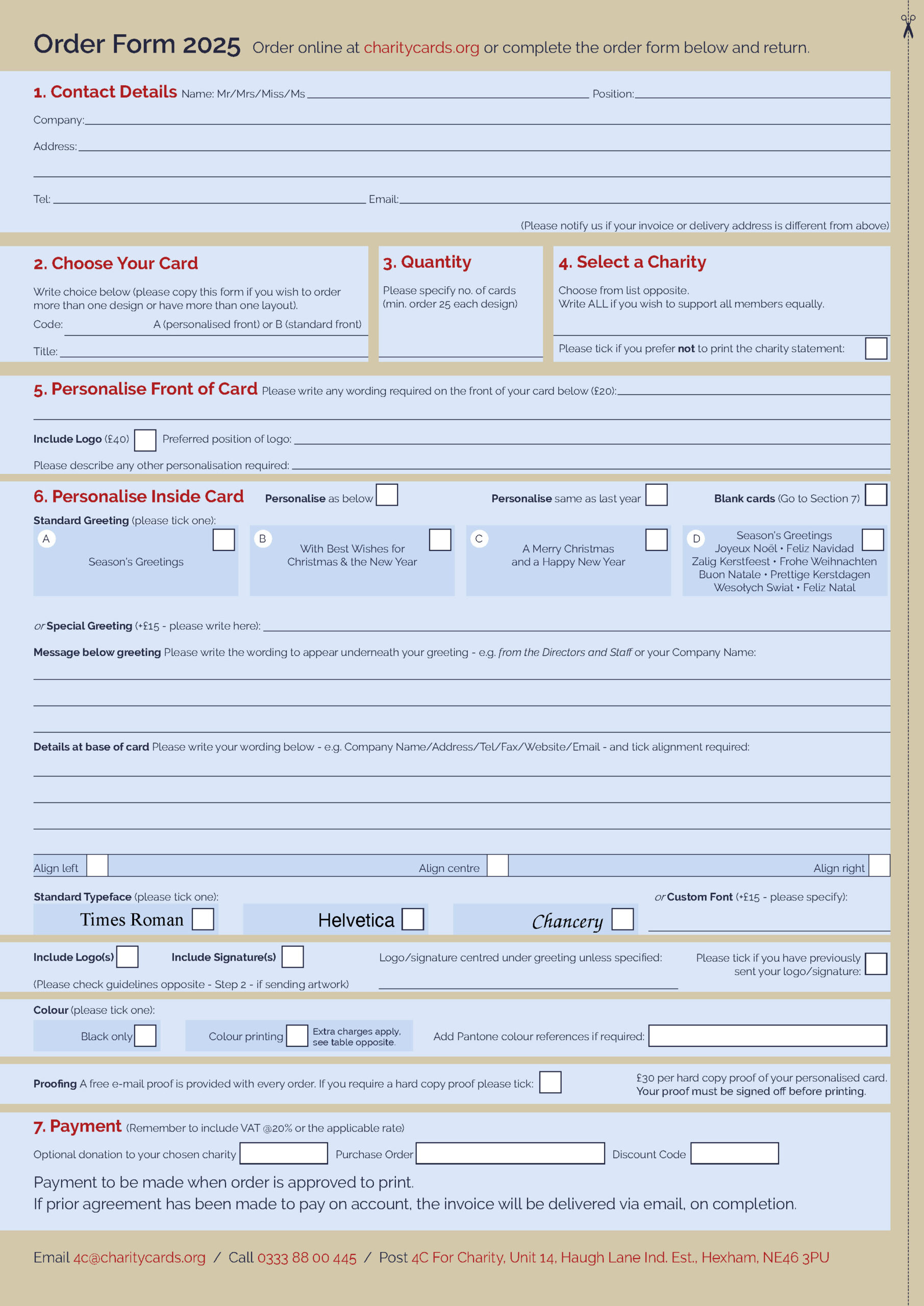Screen dimensions: 924x1306
Task: Tick the hard copy proof checkbox
Action: 550,1082
